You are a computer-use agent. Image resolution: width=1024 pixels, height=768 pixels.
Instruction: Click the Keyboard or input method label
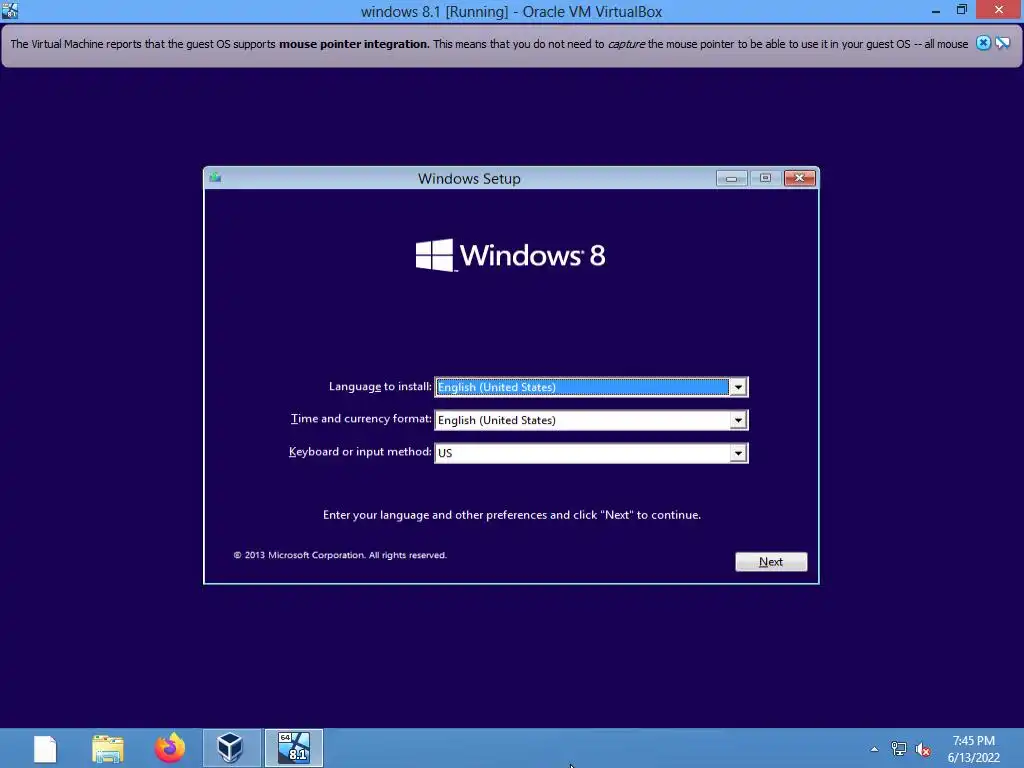click(360, 451)
